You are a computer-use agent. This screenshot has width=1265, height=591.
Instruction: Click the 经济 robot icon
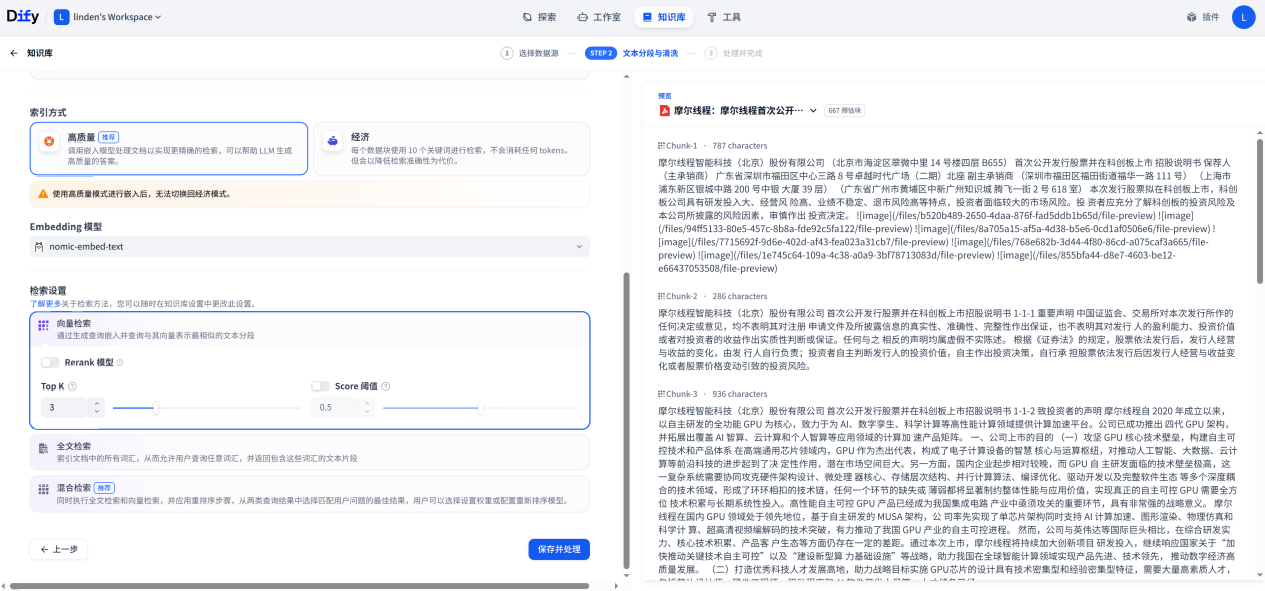332,142
